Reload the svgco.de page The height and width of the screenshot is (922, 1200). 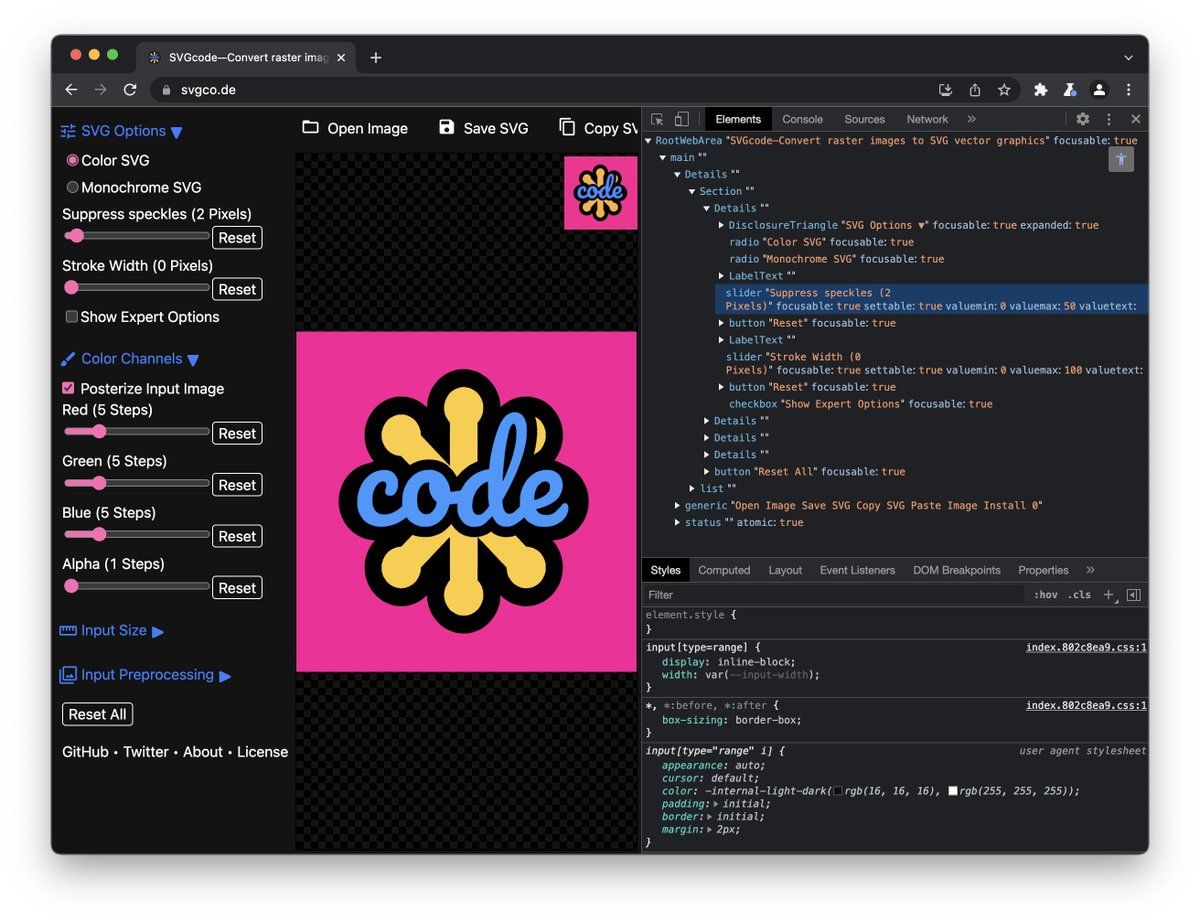tap(130, 90)
